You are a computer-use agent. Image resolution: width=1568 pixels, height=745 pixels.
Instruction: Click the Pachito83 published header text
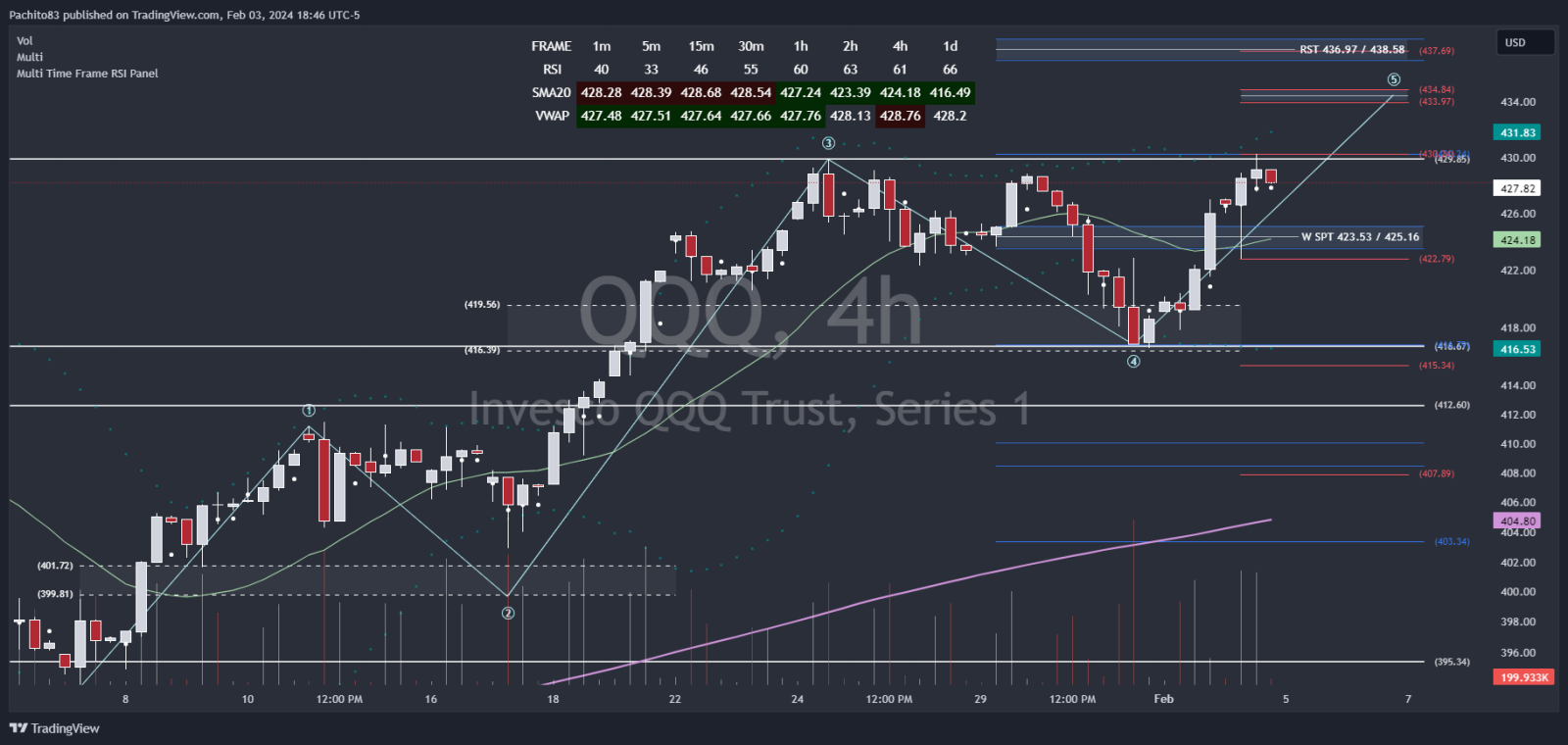184,15
